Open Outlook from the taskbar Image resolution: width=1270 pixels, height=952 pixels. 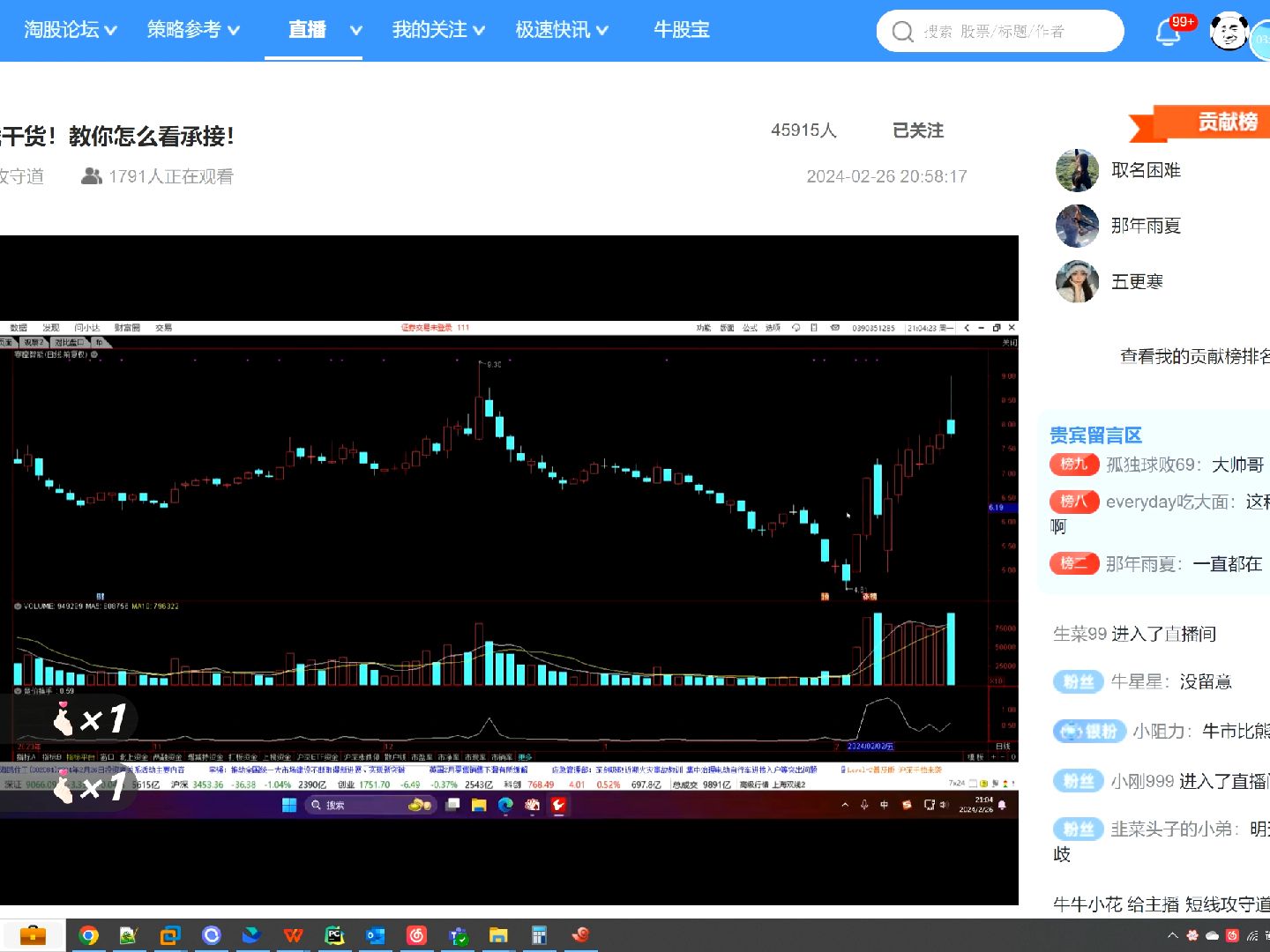(x=376, y=935)
